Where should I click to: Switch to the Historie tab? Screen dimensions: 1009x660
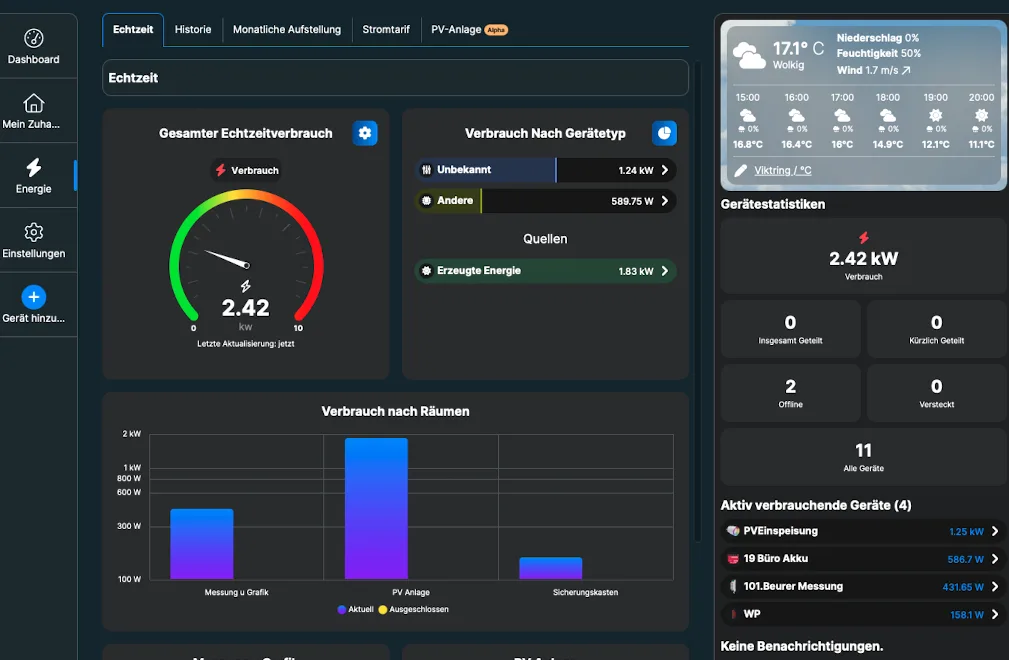(x=193, y=30)
